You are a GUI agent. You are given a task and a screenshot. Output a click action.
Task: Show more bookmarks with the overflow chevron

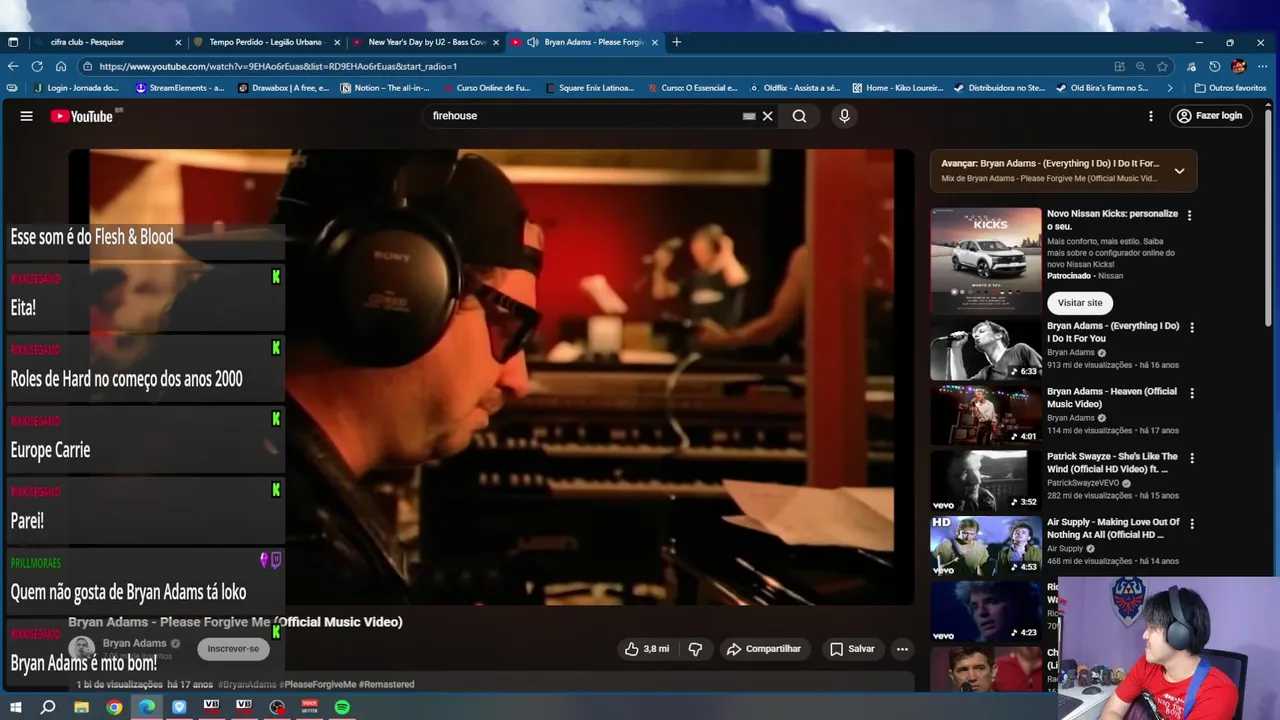pyautogui.click(x=1170, y=88)
